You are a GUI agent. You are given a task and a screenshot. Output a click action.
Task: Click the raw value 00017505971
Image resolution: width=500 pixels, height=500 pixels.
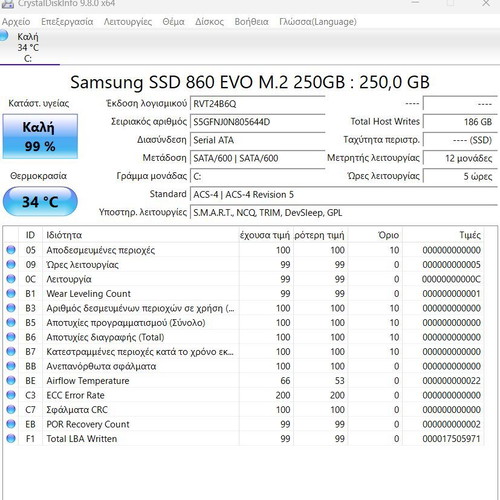click(x=451, y=439)
